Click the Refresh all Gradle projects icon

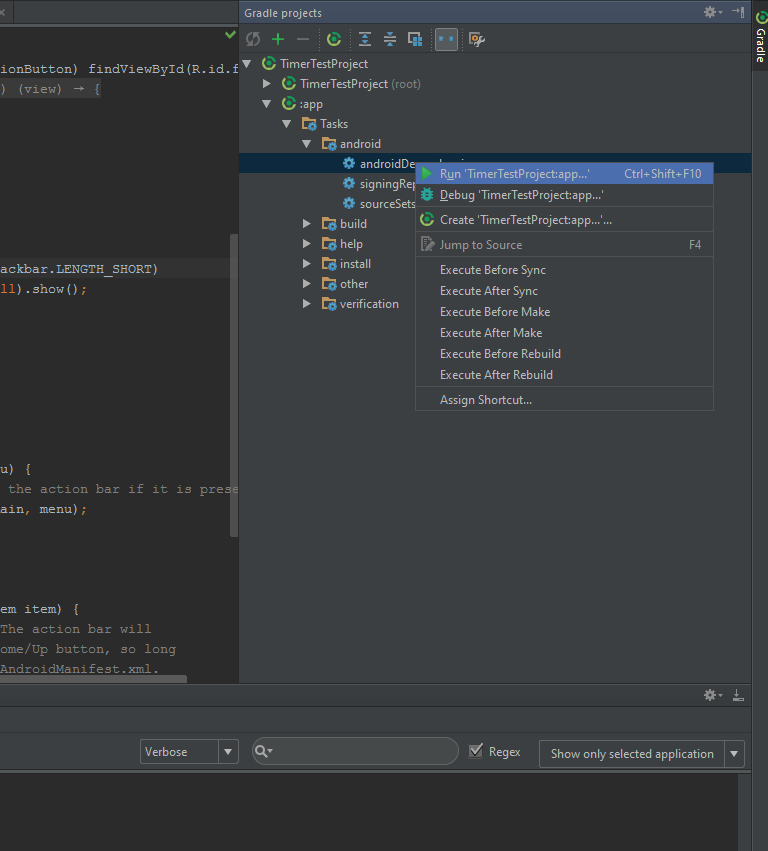tap(253, 39)
